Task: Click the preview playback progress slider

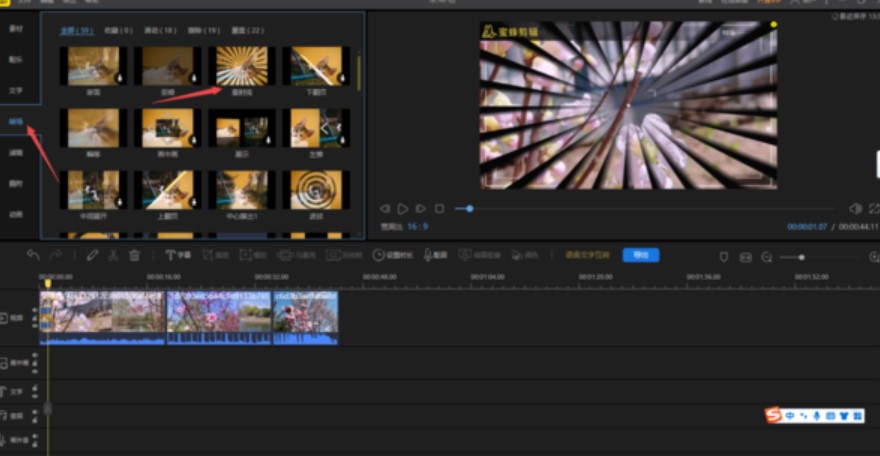Action: pos(469,208)
